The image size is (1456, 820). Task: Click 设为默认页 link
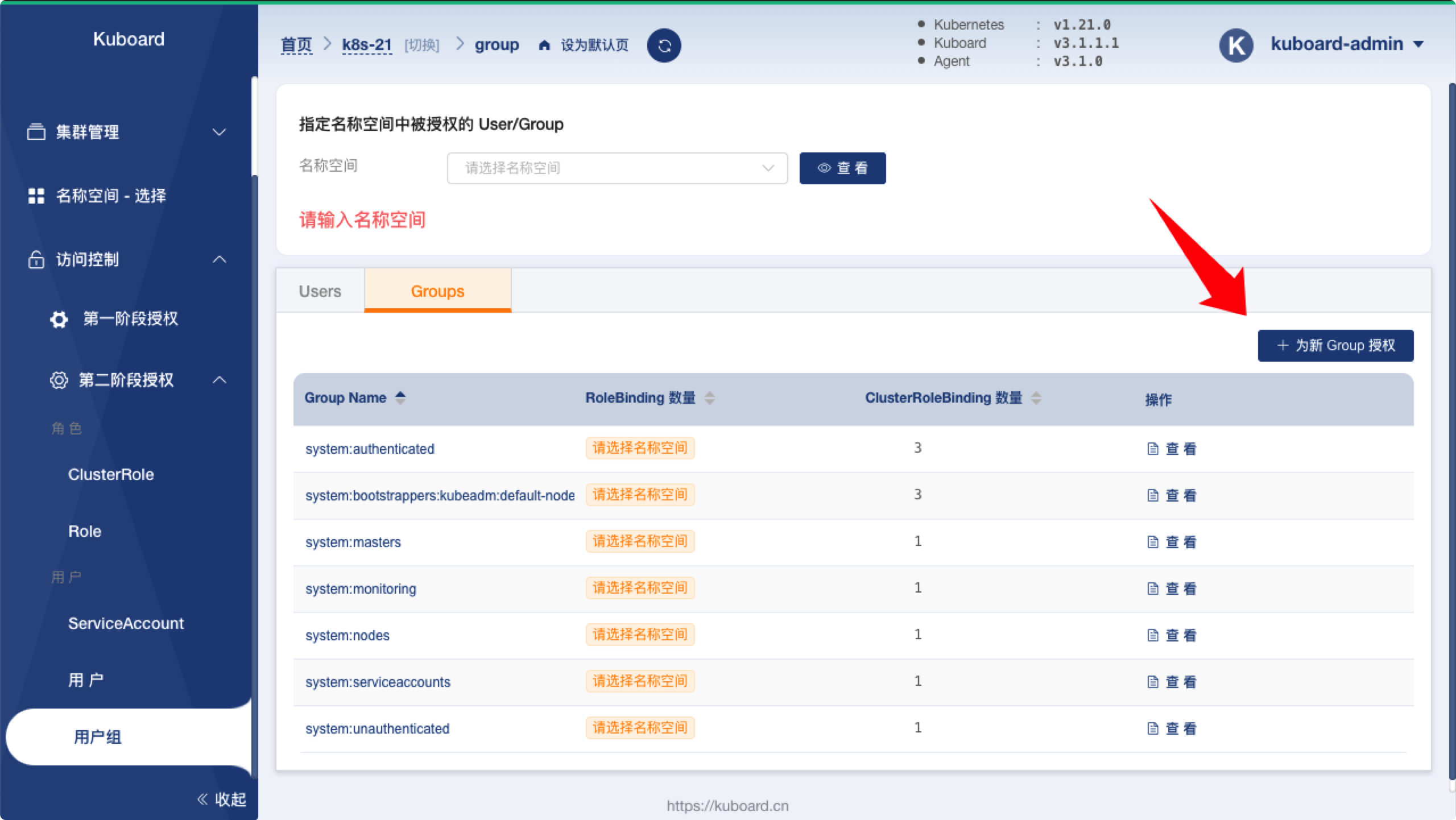[x=594, y=45]
